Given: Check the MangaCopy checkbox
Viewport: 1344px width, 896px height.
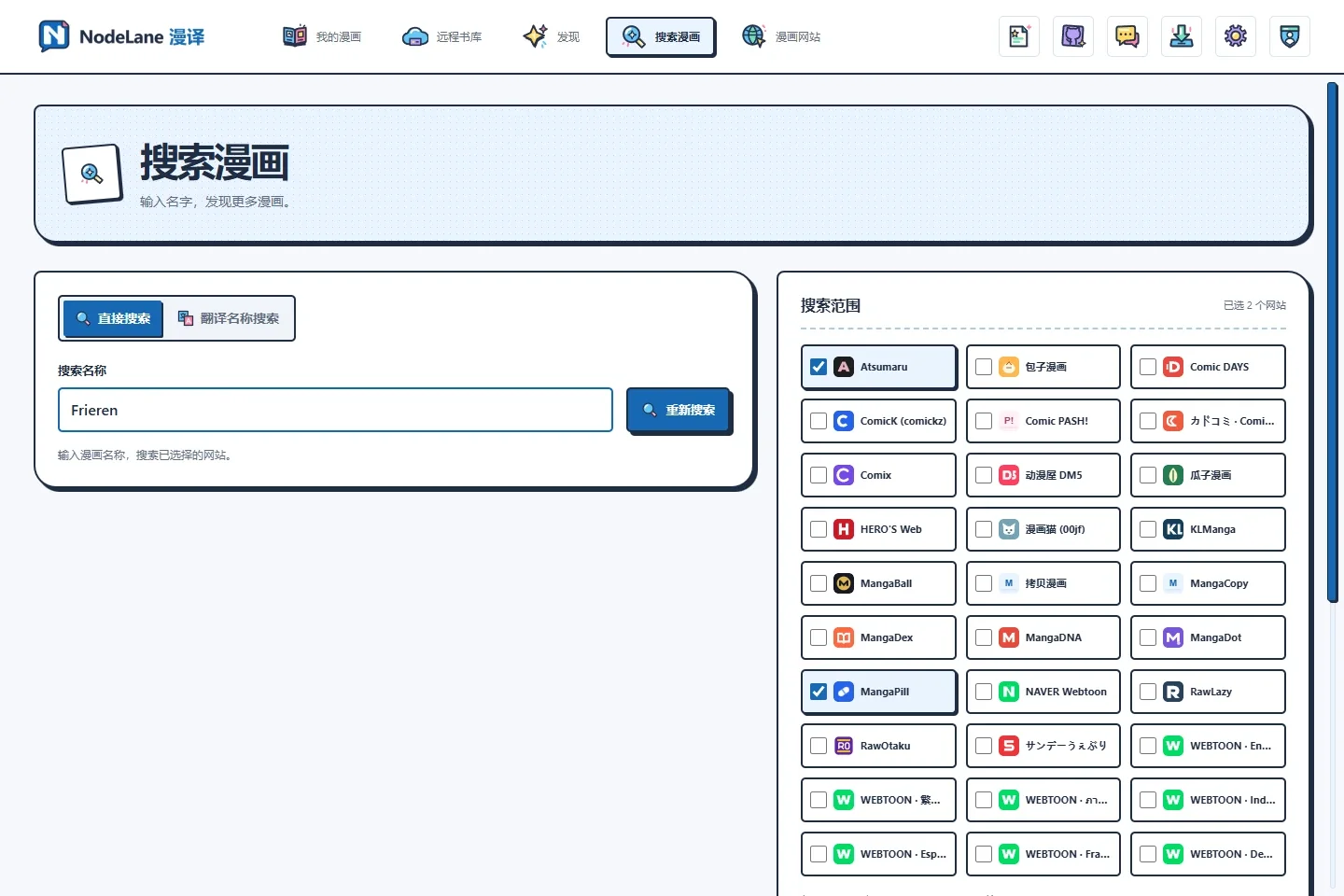Looking at the screenshot, I should pos(1148,583).
